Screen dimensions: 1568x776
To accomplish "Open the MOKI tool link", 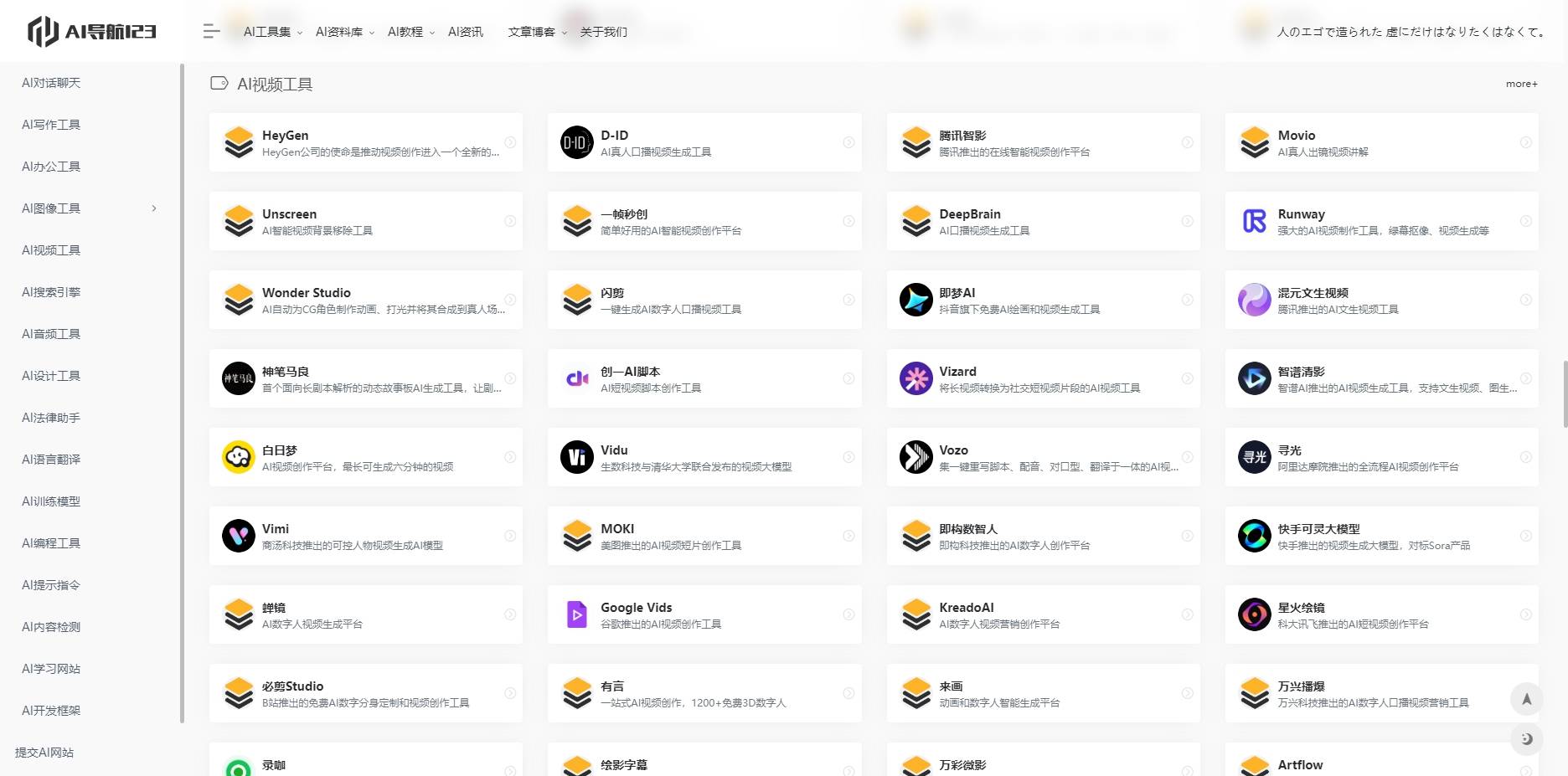I will [x=704, y=536].
